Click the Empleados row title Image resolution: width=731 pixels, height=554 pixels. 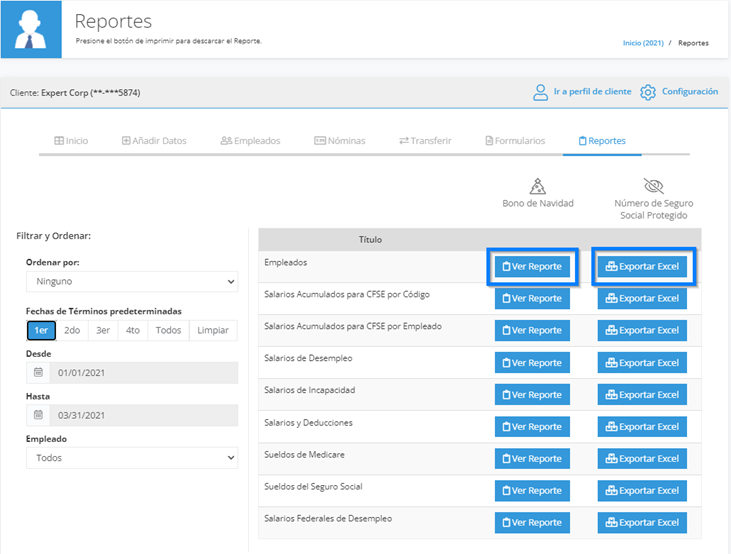coord(285,263)
